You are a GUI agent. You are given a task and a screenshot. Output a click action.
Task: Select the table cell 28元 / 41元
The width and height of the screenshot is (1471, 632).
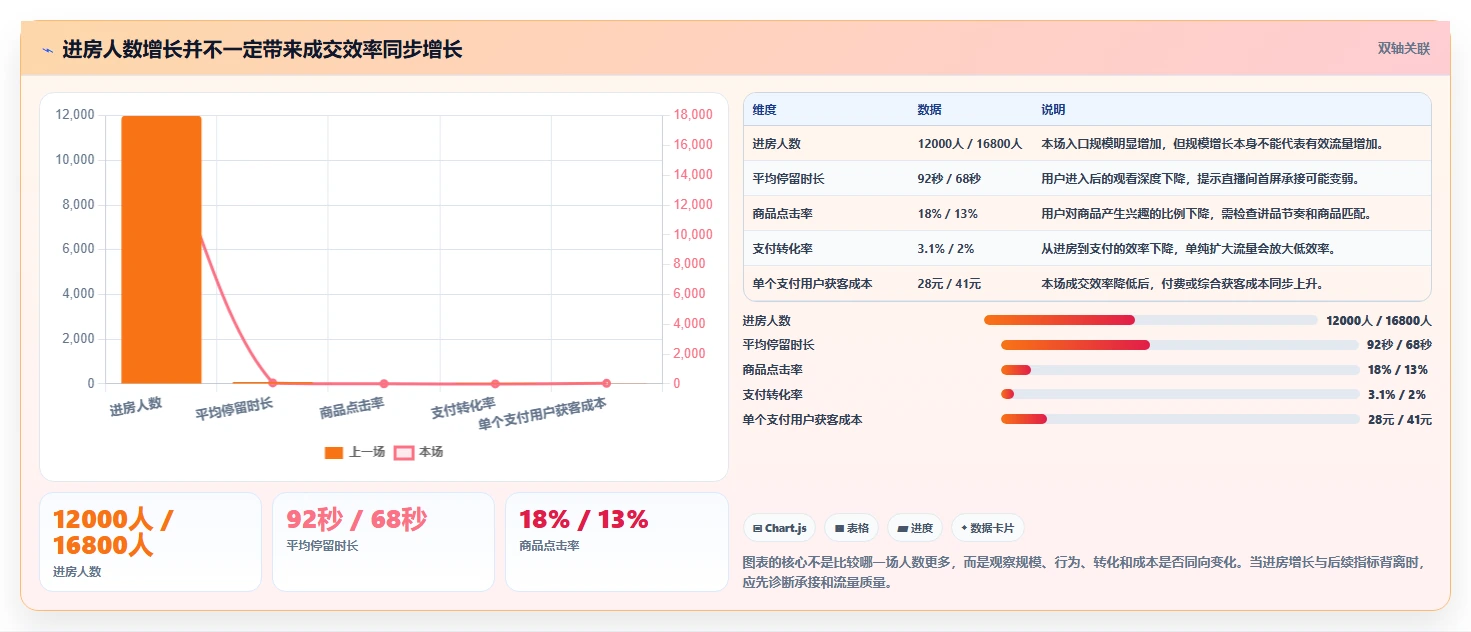[949, 284]
